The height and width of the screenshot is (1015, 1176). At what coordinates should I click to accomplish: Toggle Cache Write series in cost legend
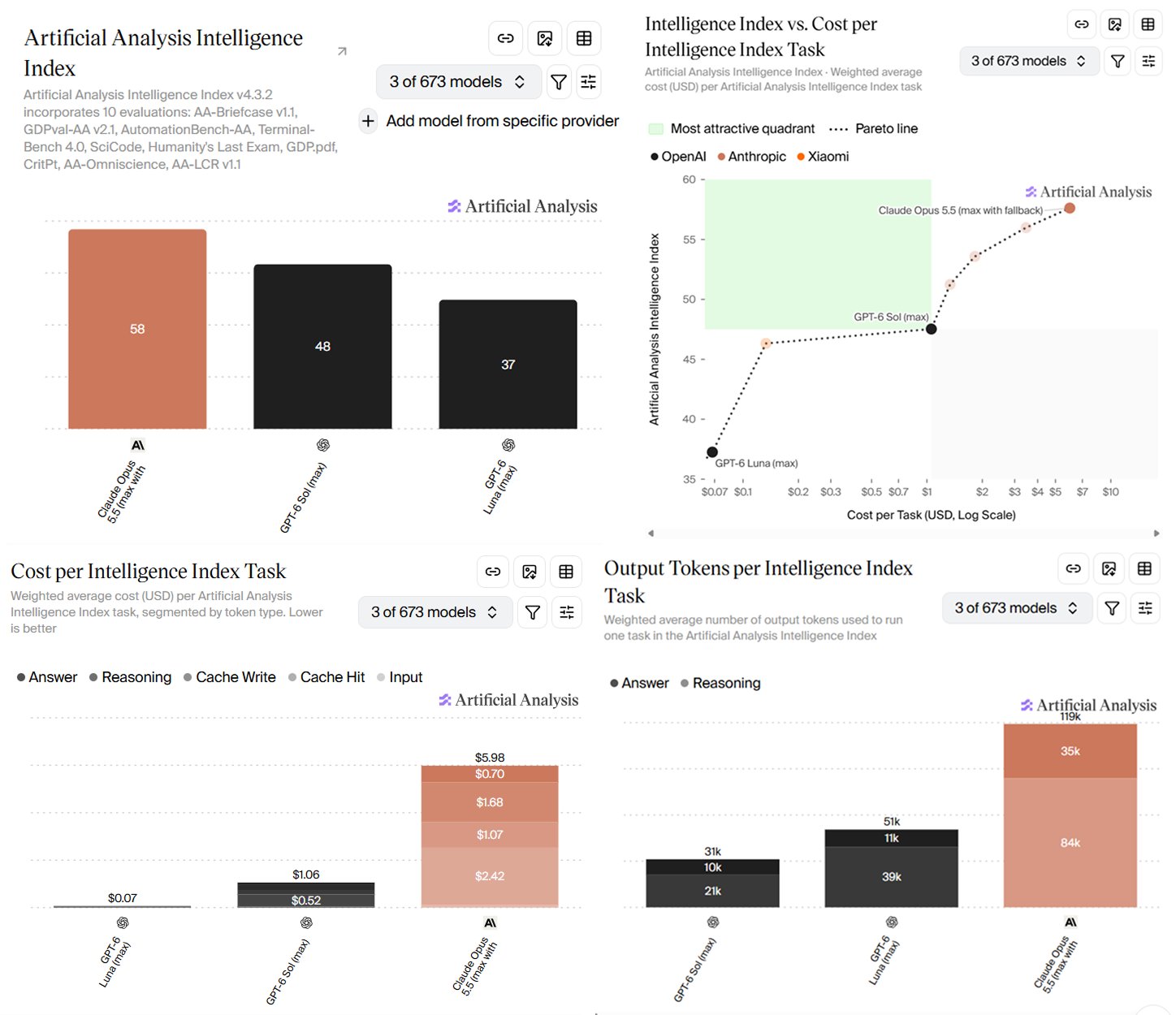coord(229,677)
